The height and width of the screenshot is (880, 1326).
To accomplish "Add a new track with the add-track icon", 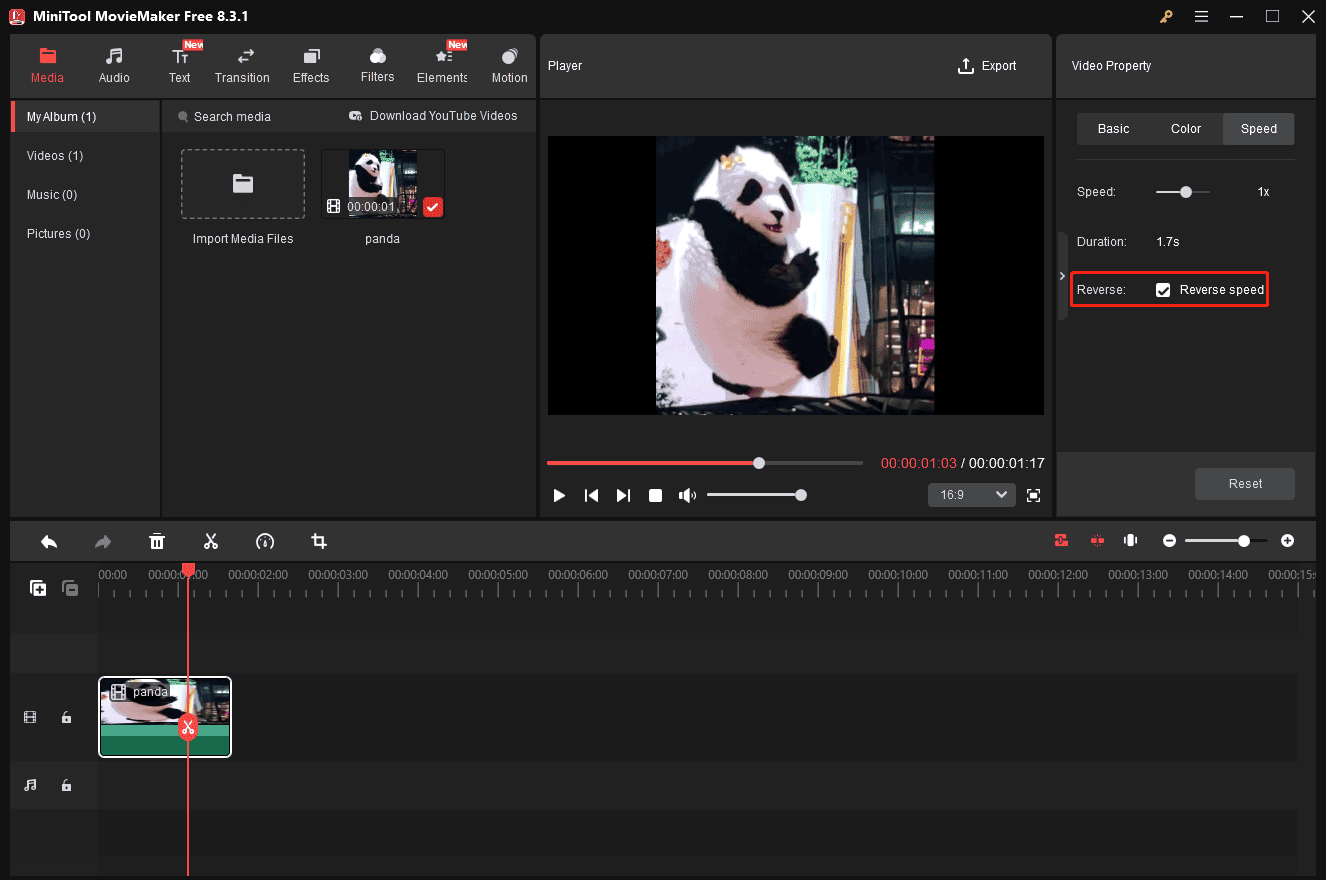I will point(38,588).
